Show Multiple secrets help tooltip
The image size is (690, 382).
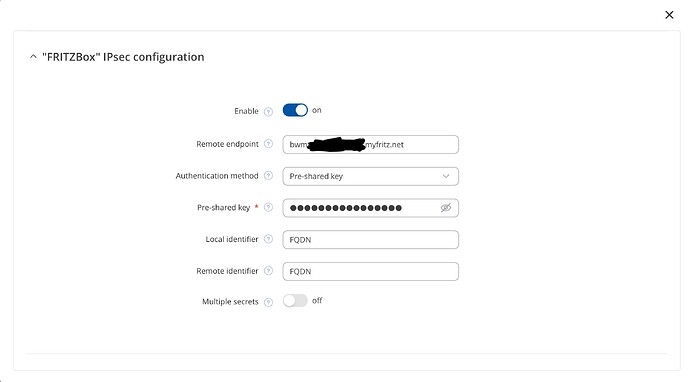coord(268,302)
